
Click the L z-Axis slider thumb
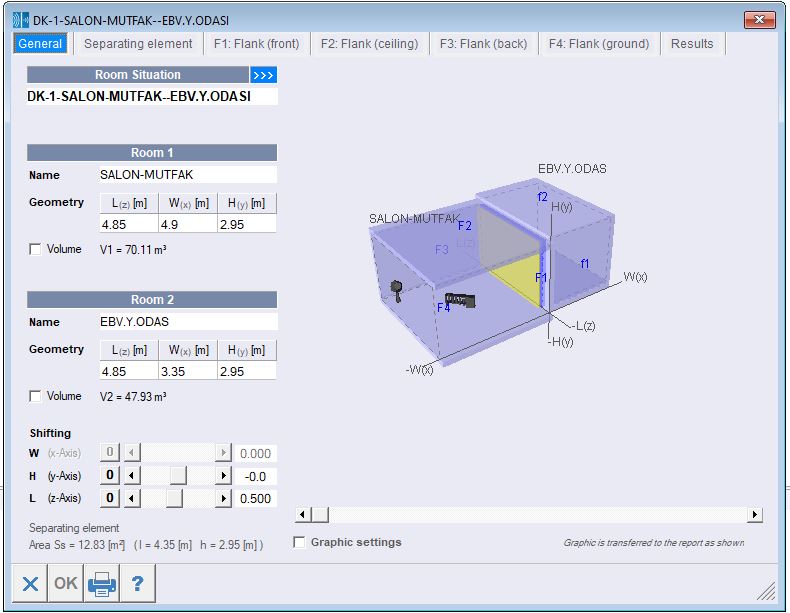[x=174, y=498]
